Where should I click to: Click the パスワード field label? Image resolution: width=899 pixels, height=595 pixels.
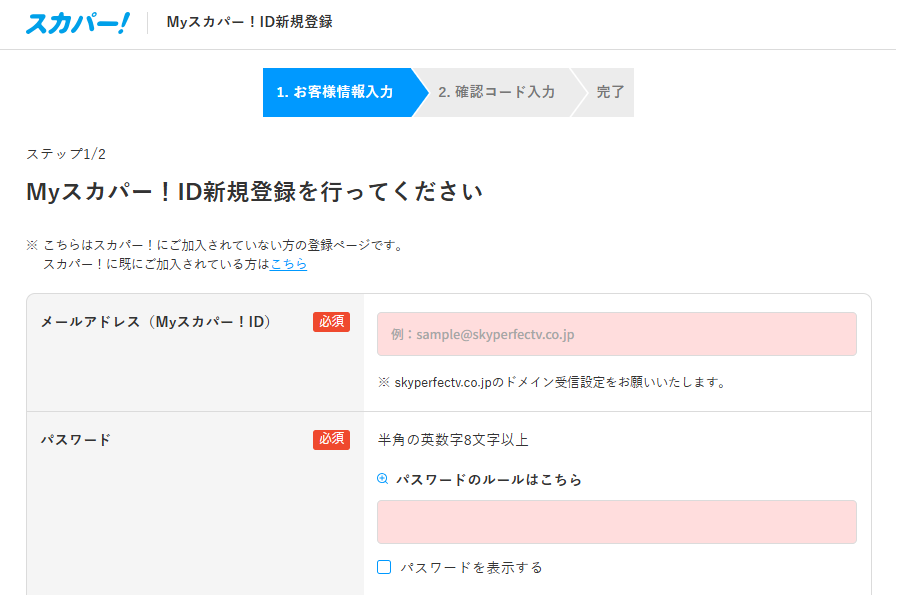[76, 440]
